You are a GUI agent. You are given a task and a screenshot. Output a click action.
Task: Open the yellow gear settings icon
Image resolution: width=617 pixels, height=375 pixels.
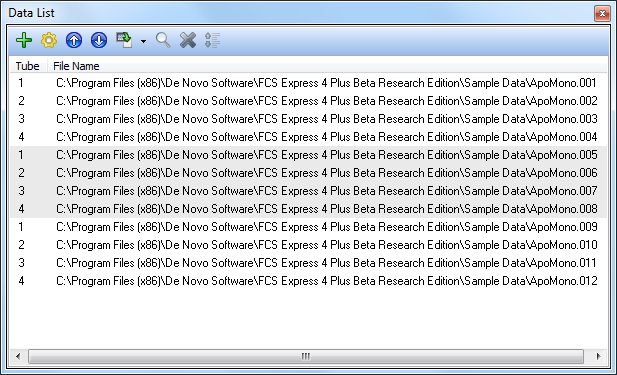pos(49,40)
